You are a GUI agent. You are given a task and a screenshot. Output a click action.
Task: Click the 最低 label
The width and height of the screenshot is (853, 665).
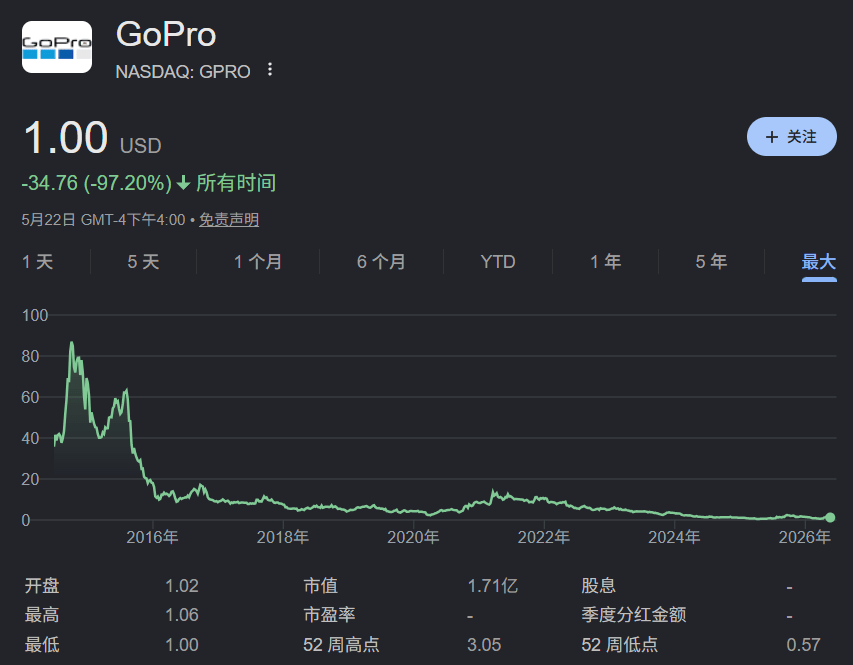[42, 645]
